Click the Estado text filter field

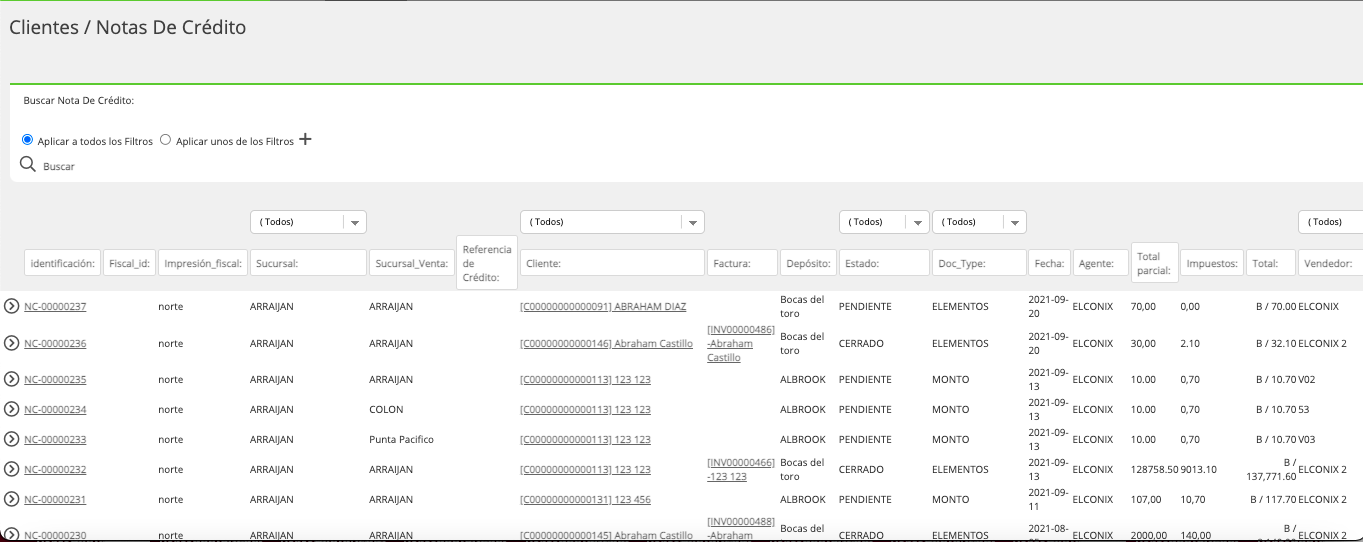[884, 263]
